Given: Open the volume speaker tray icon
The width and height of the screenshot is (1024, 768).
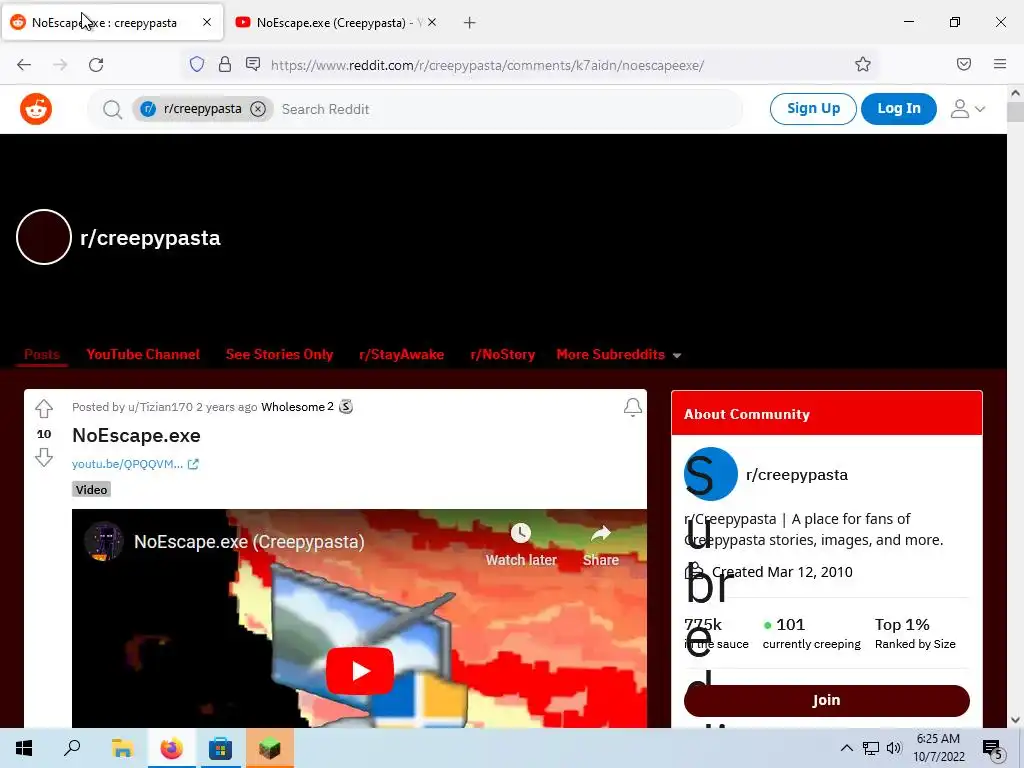Looking at the screenshot, I should [895, 748].
